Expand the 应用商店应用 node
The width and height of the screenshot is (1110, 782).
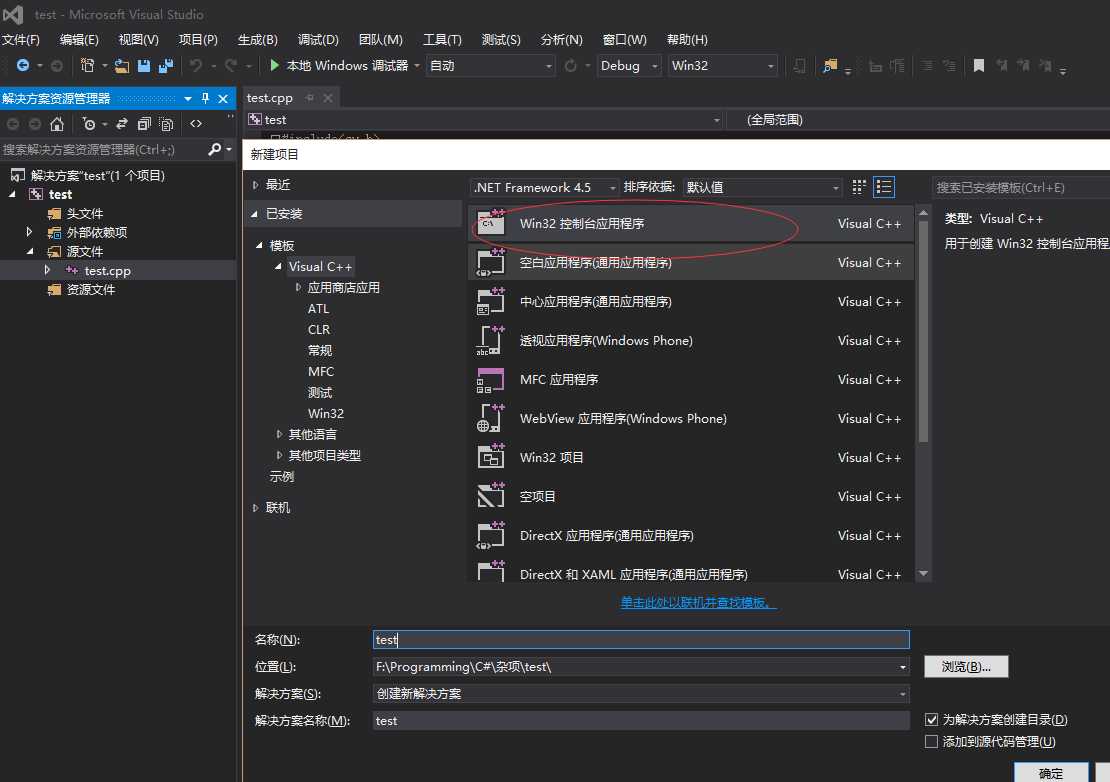pos(298,287)
